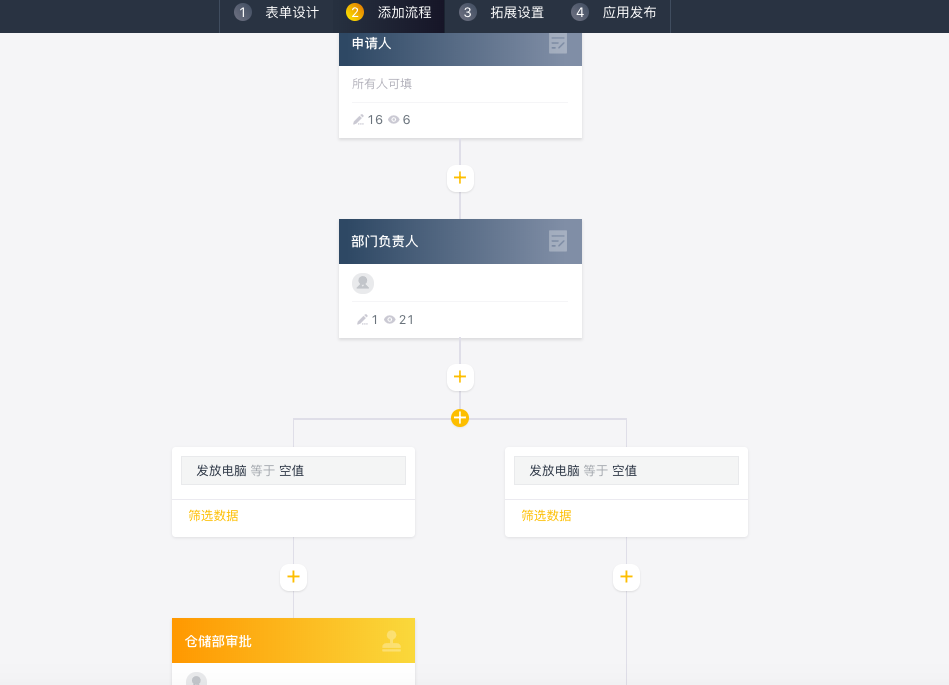Click the orange add-branch plus circle
This screenshot has width=949, height=685.
460,418
